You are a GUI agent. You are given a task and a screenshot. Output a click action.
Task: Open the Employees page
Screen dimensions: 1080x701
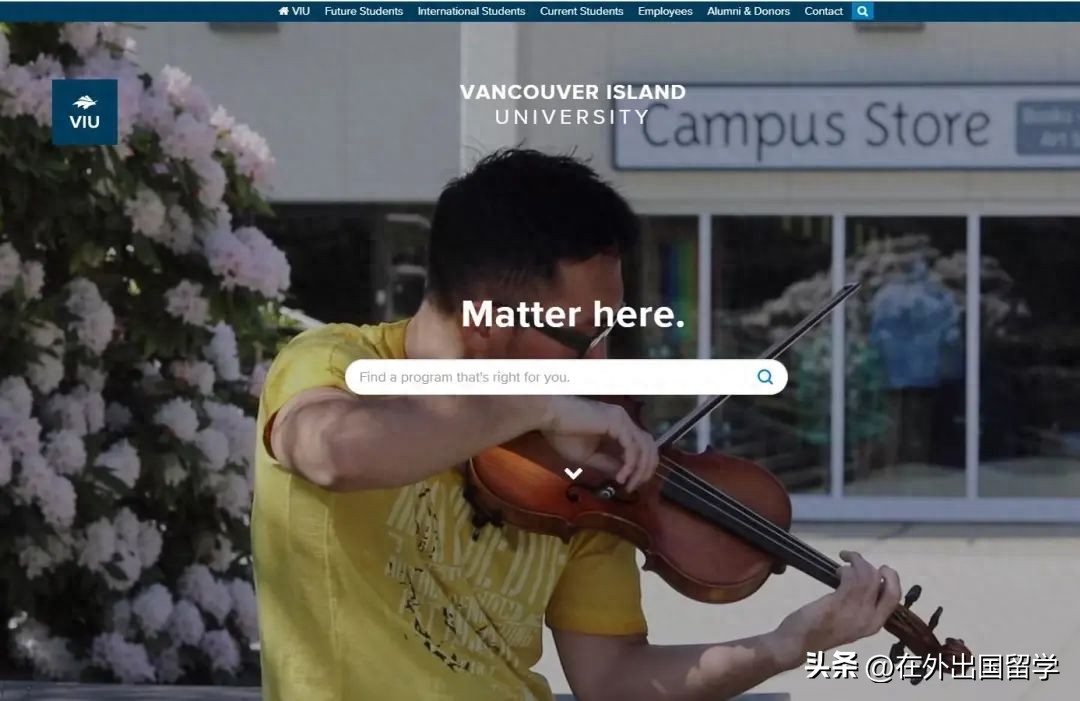tap(665, 11)
